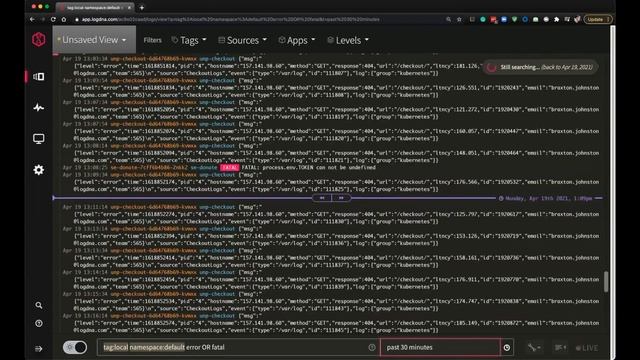Click the sidebar search magnifier icon

[x=39, y=305]
